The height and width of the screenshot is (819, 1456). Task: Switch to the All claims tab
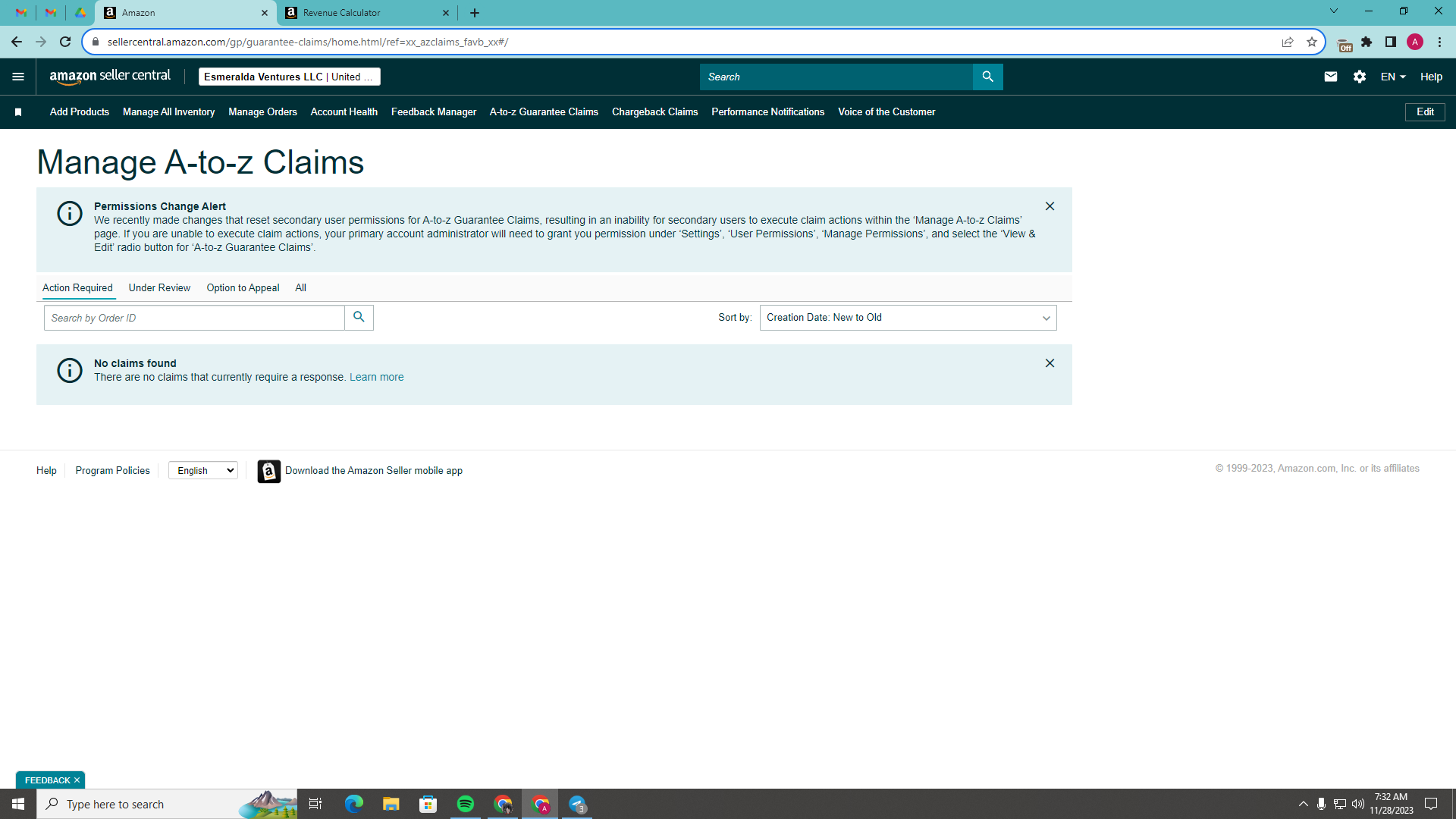(300, 288)
